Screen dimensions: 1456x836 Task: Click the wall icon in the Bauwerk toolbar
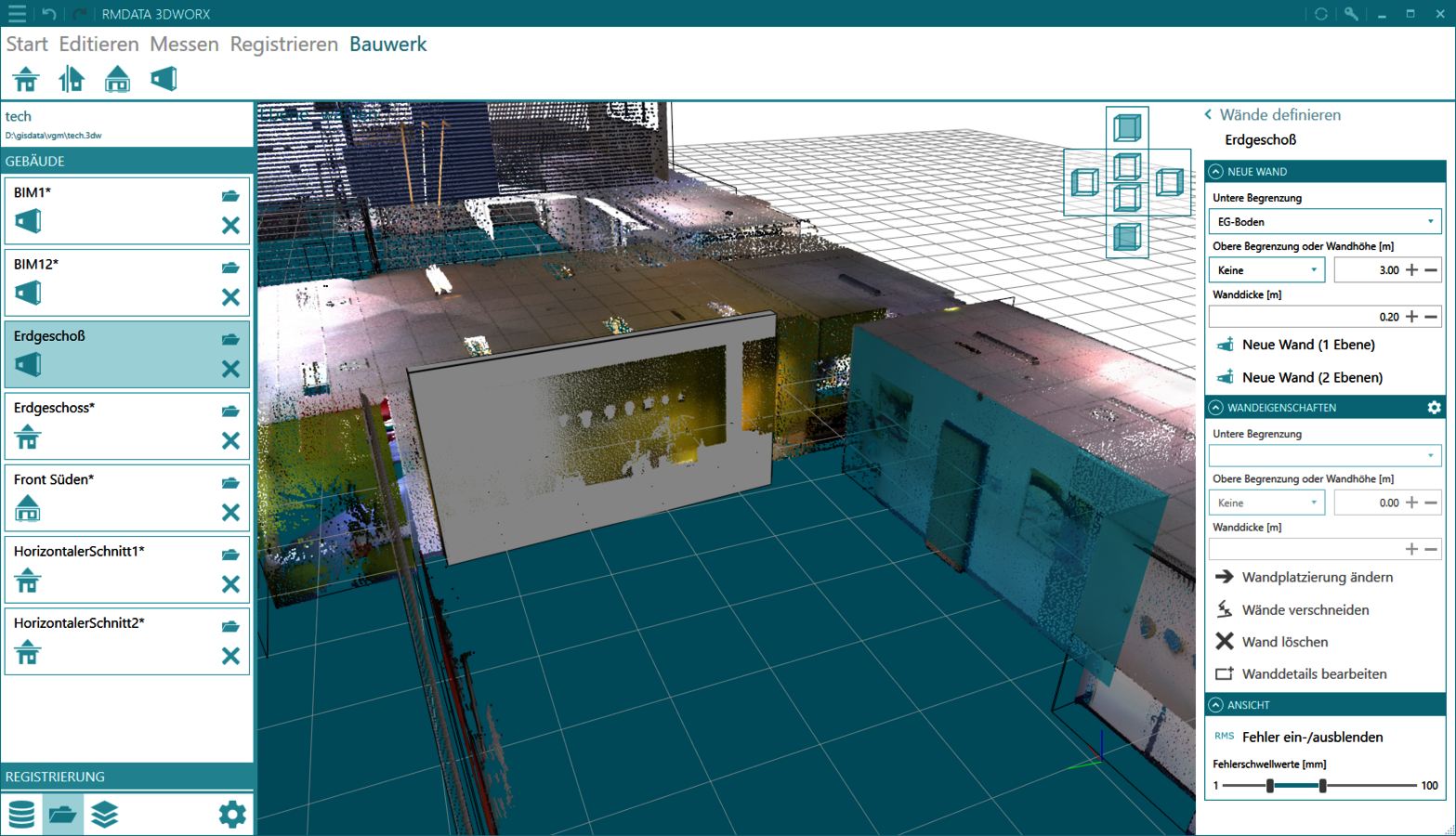(x=164, y=80)
